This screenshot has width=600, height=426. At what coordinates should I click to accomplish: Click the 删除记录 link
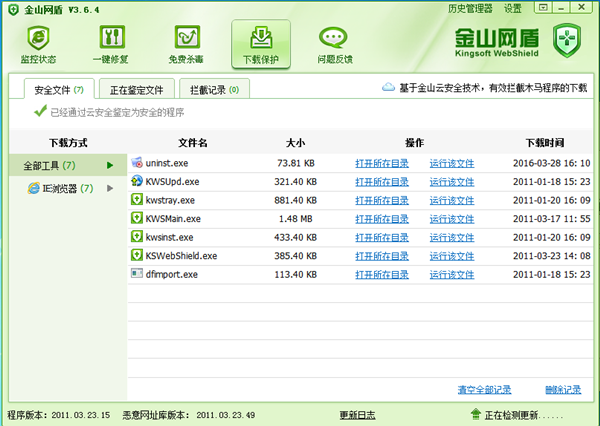click(x=563, y=389)
